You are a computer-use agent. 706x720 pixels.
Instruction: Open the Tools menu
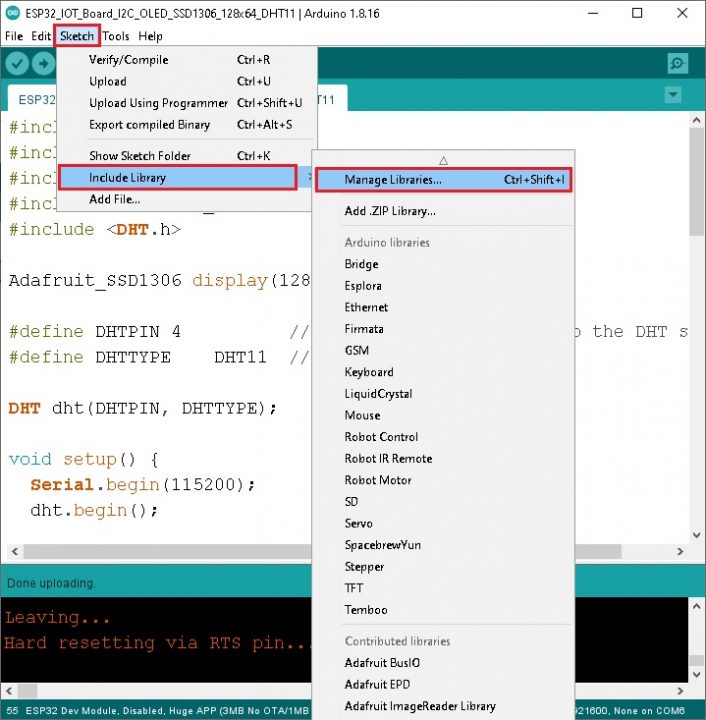(x=116, y=36)
